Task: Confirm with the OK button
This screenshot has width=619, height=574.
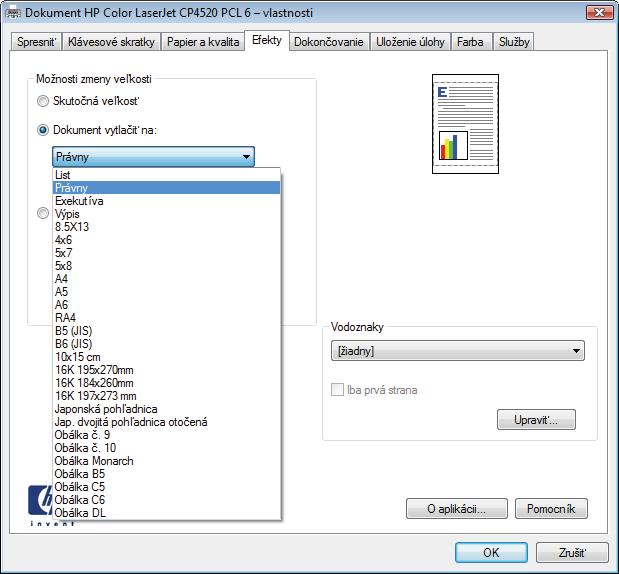Action: click(x=491, y=552)
